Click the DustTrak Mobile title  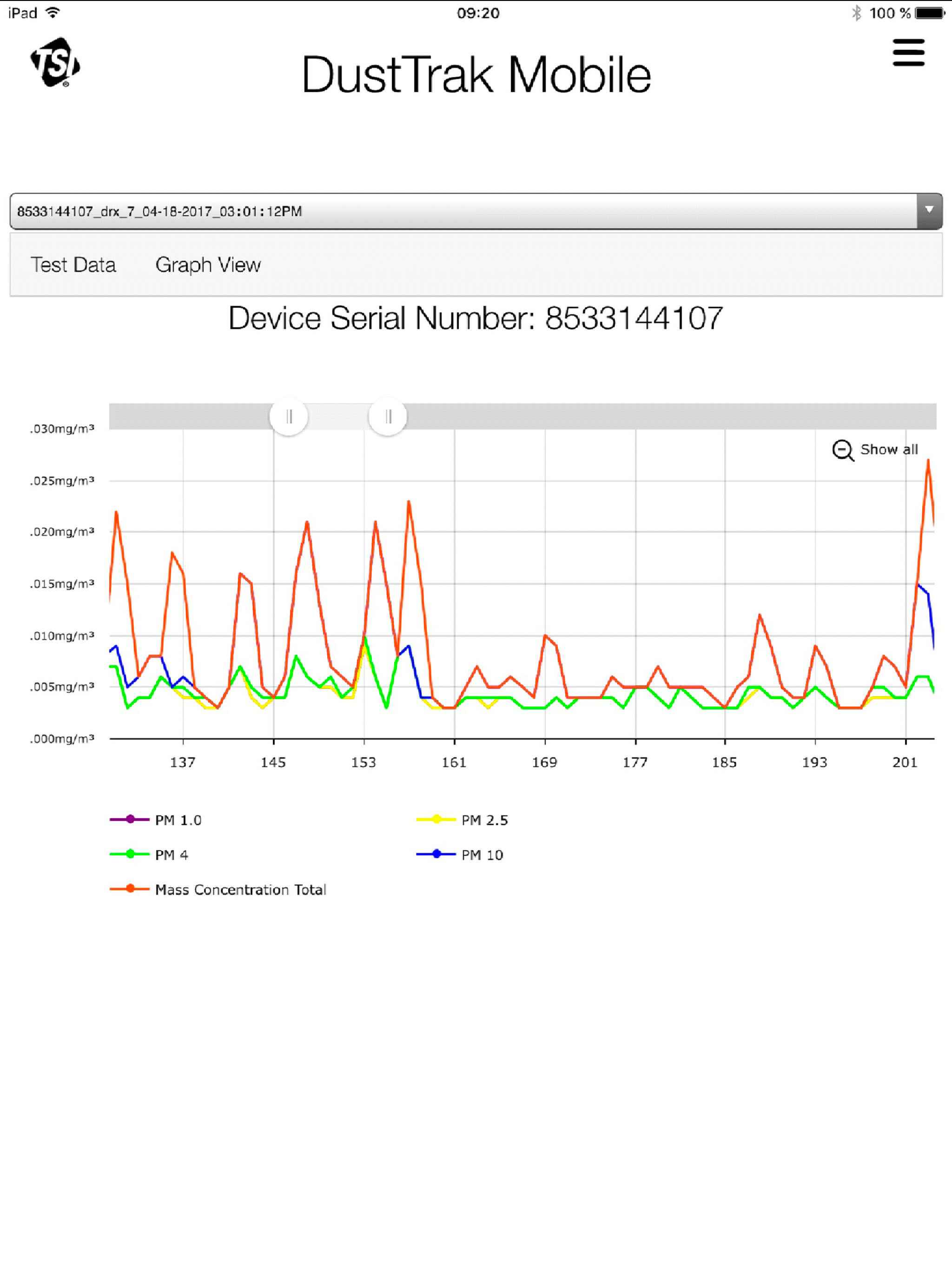coord(476,74)
